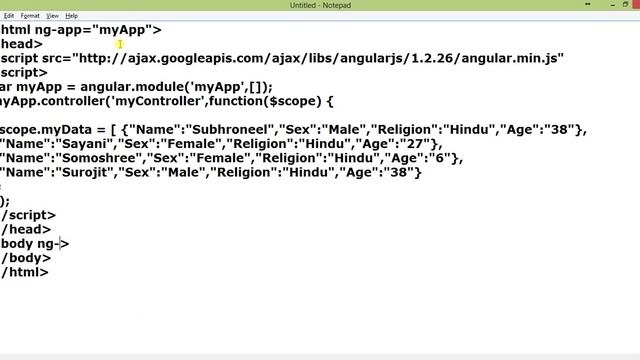This screenshot has height=360, width=640.
Task: Click on the name "Surojit"
Action: (84, 173)
